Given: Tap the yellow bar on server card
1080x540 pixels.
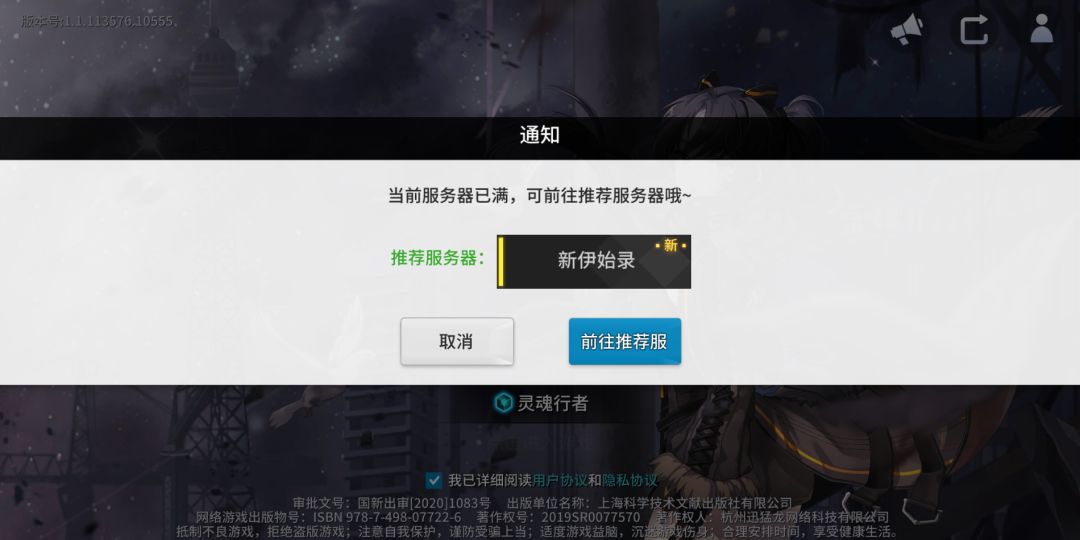Looking at the screenshot, I should pos(501,262).
